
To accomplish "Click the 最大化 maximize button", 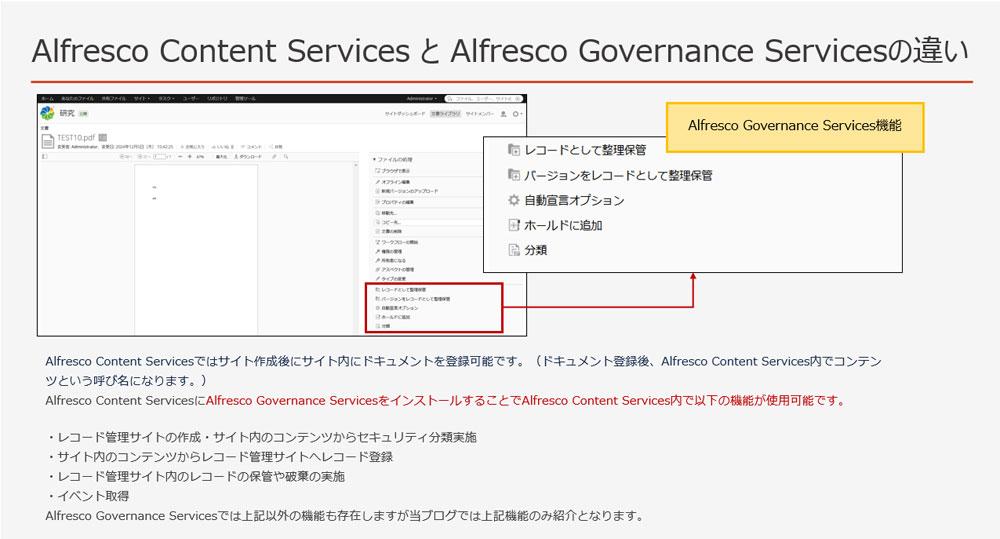I will click(x=223, y=156).
